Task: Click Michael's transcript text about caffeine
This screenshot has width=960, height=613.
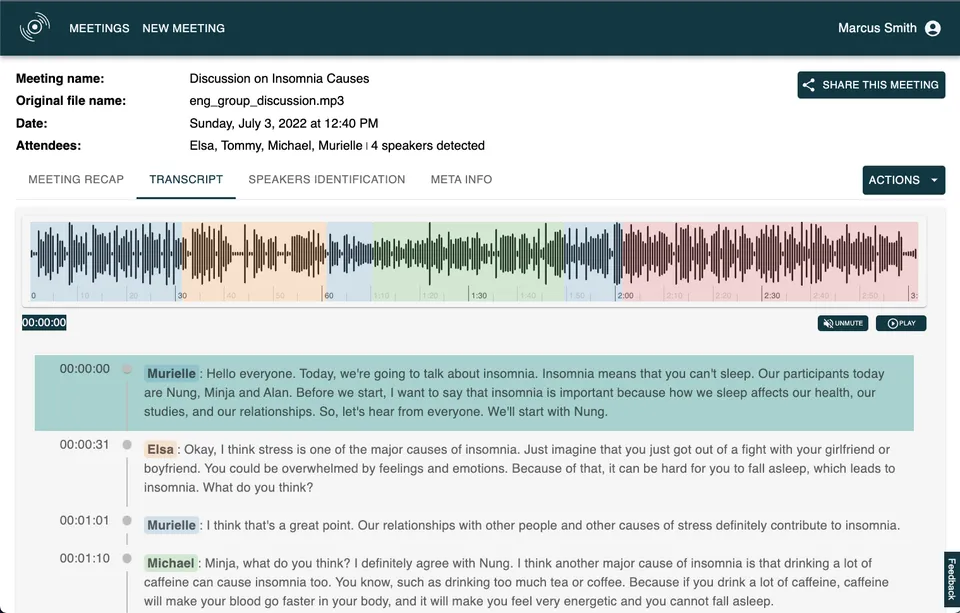Action: 517,582
